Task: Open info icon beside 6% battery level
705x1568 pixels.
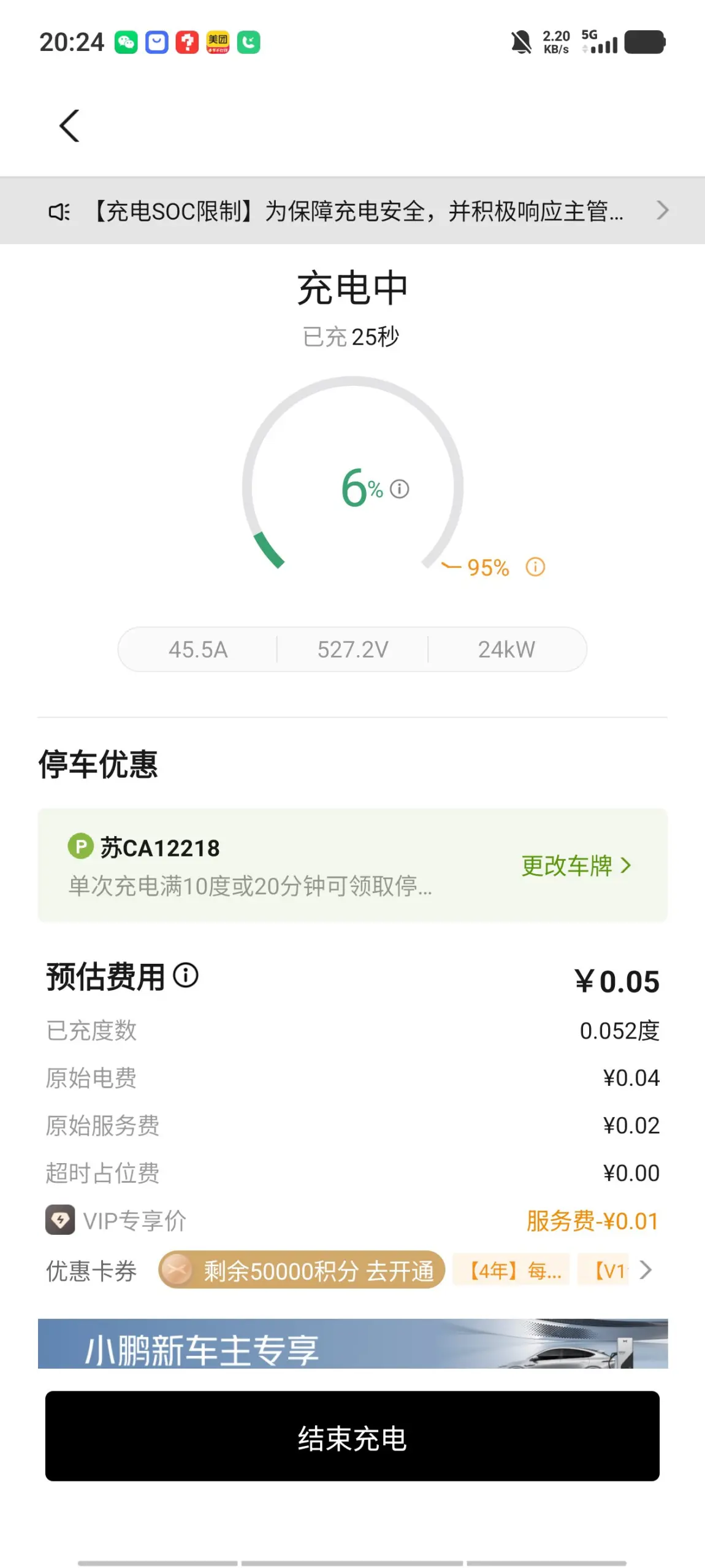Action: pyautogui.click(x=399, y=489)
